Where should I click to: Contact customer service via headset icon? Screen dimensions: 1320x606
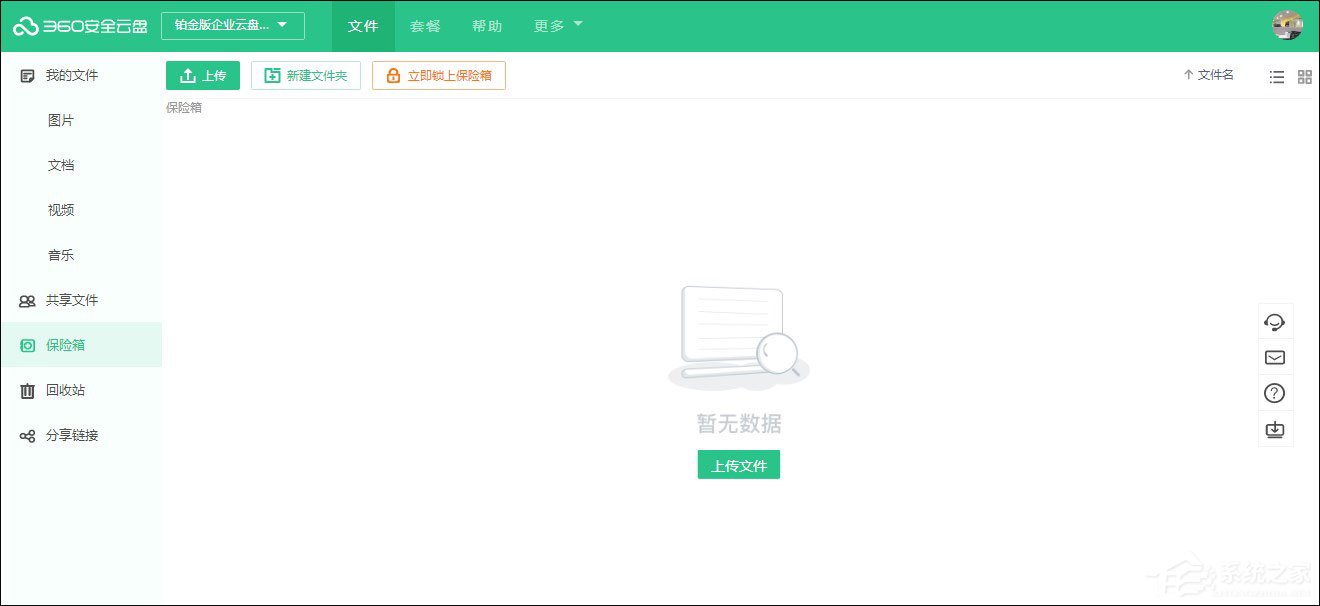(x=1274, y=321)
